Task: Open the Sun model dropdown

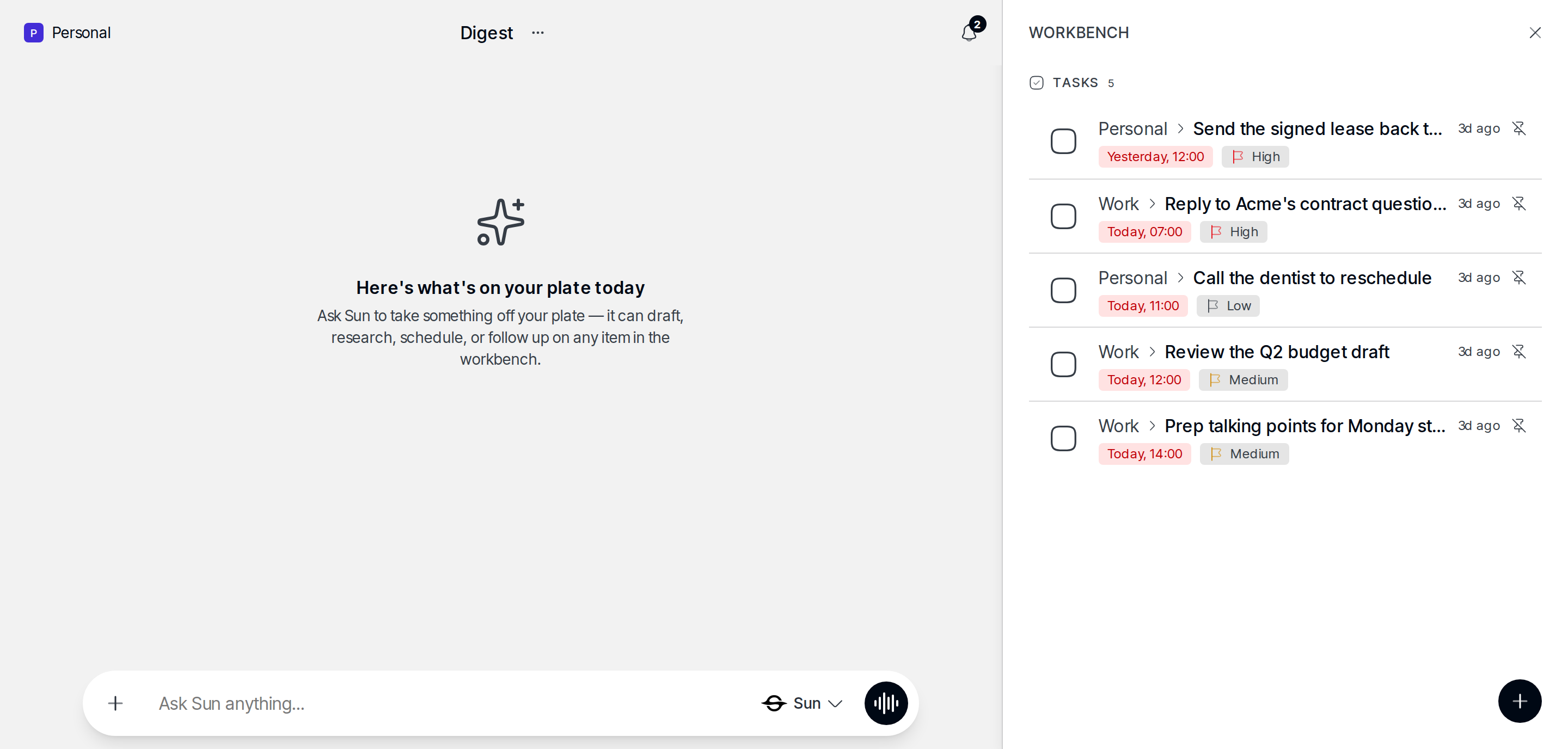Action: (x=801, y=703)
